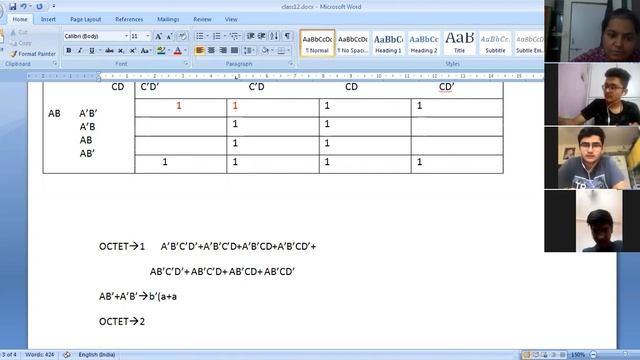Open the Mailings tab

point(168,19)
